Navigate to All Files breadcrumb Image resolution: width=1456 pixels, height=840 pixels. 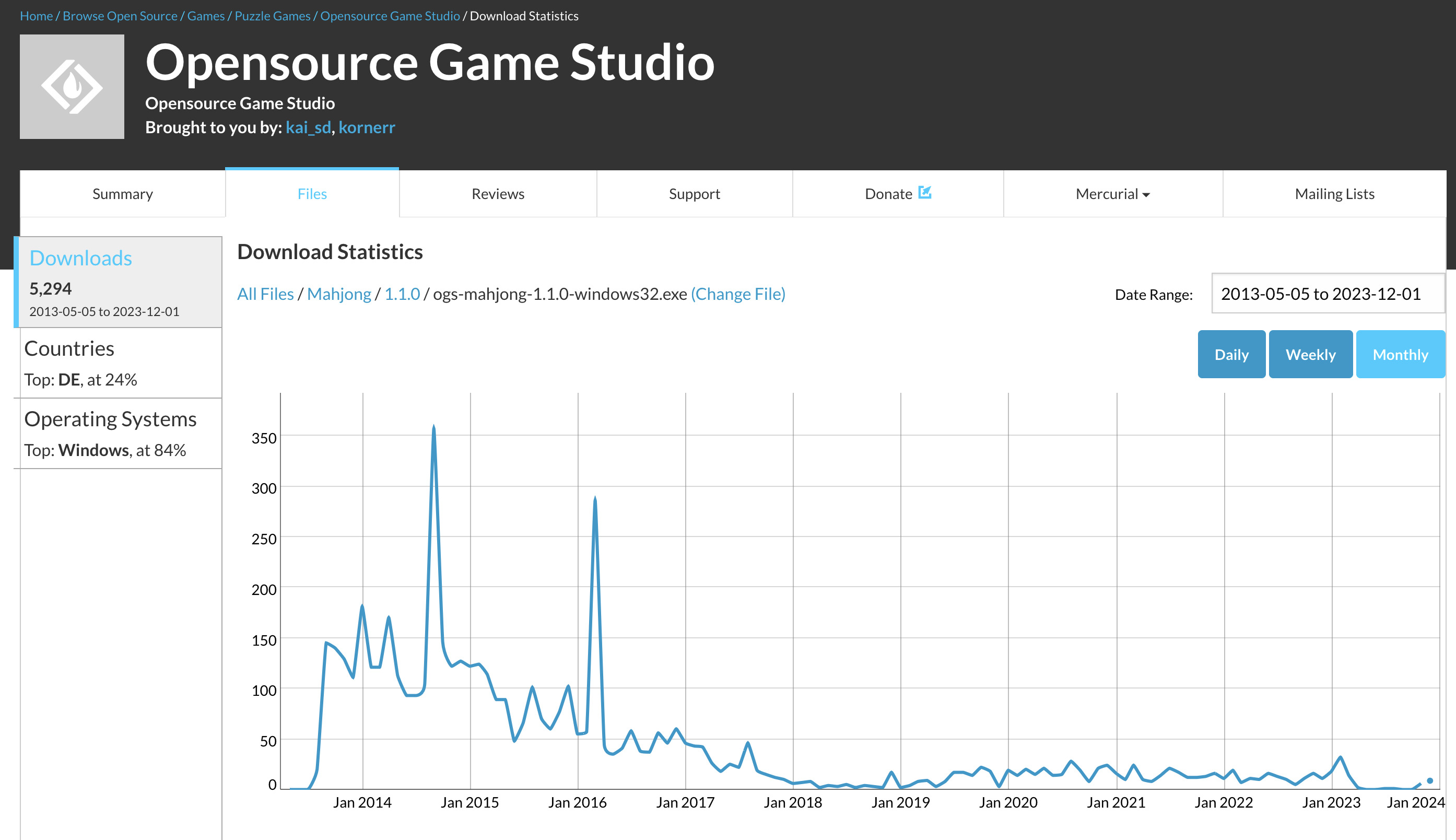coord(265,294)
